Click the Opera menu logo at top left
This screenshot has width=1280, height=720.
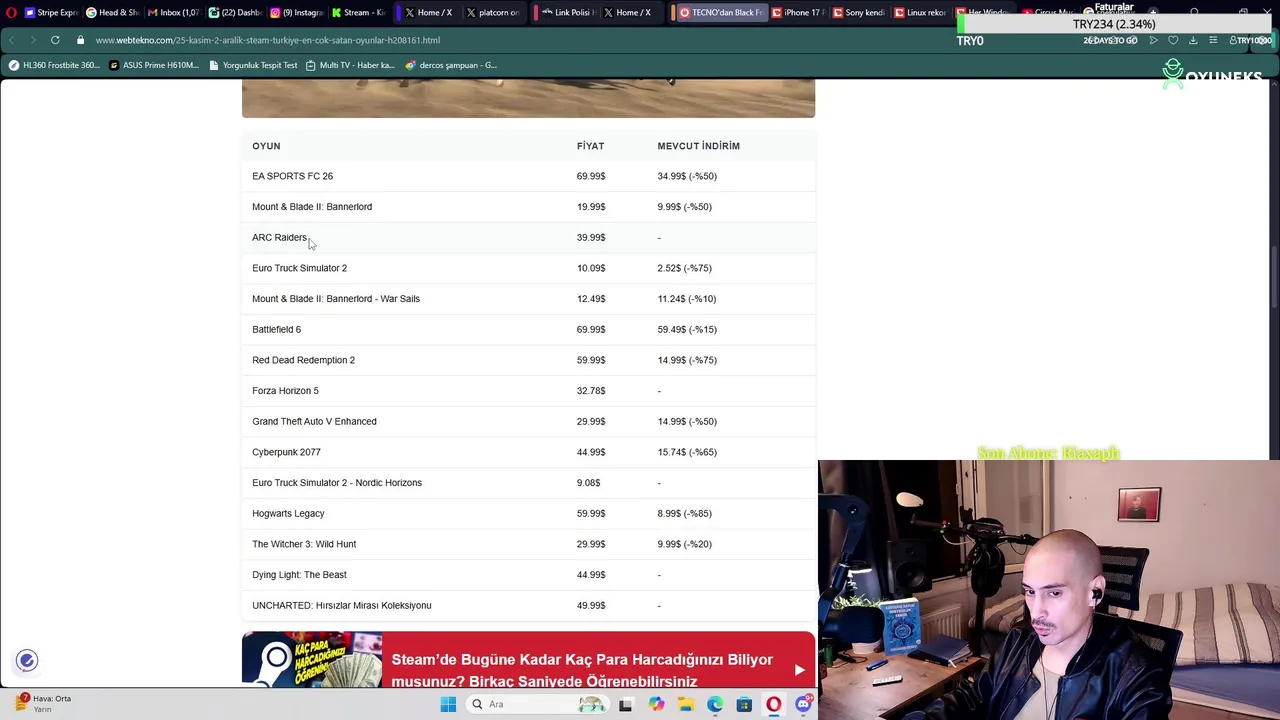11,13
